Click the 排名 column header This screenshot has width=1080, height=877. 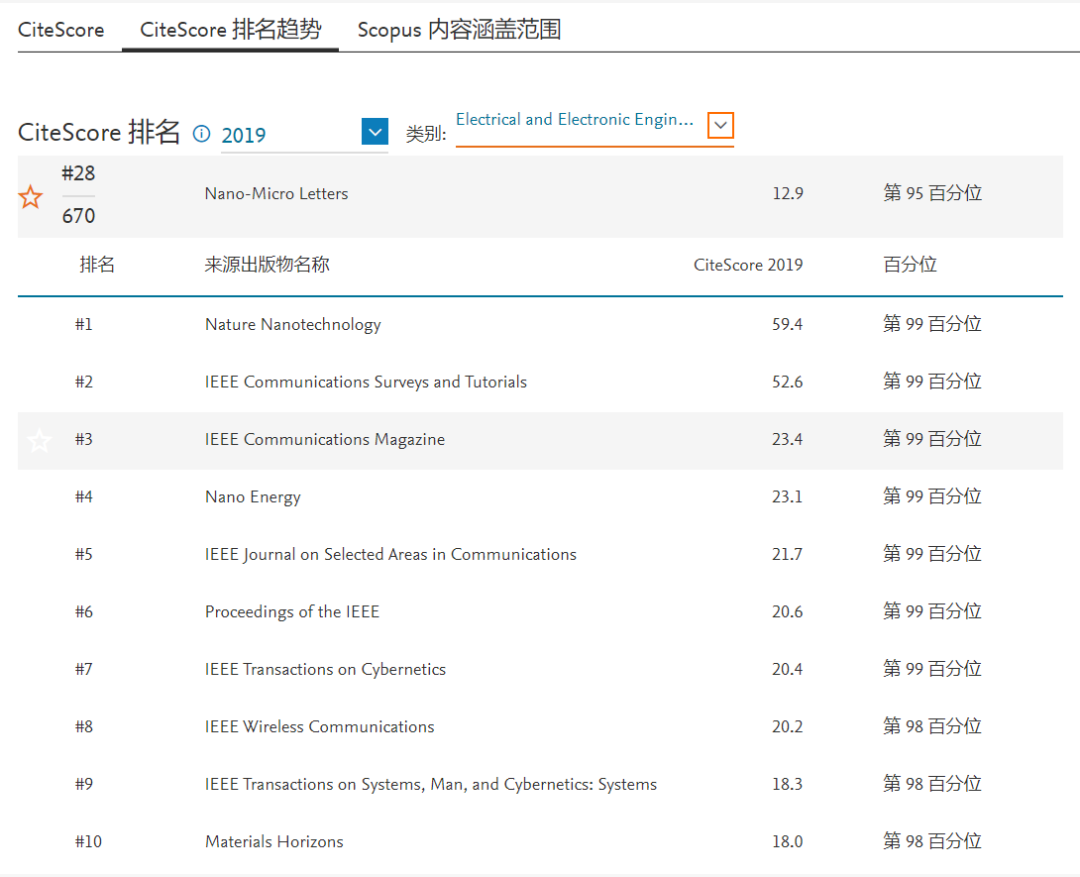click(x=97, y=265)
